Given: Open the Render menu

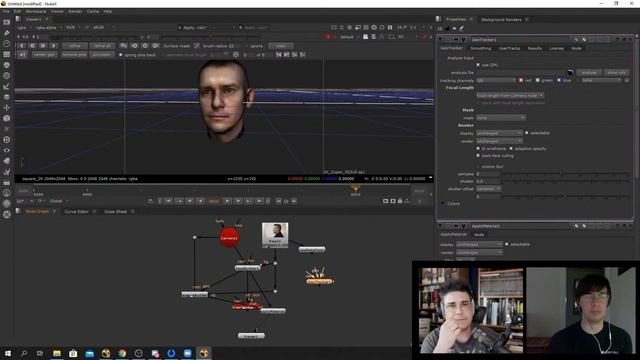Looking at the screenshot, I should 75,11.
